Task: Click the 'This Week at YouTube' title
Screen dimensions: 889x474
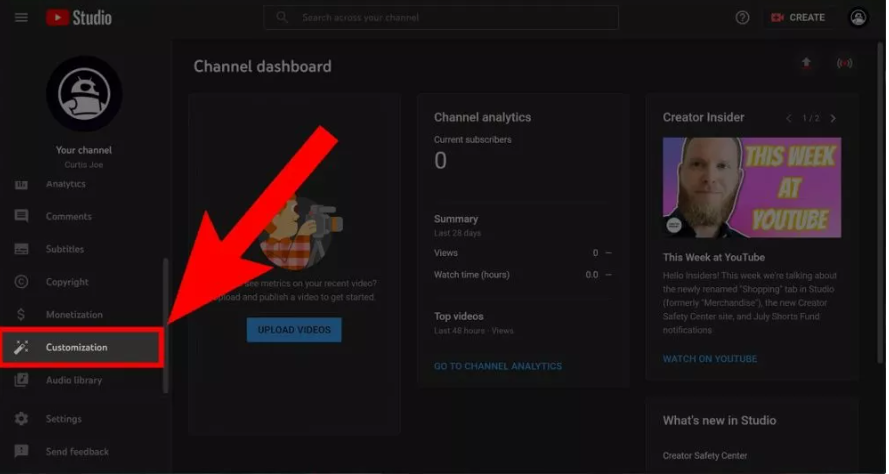Action: [714, 257]
